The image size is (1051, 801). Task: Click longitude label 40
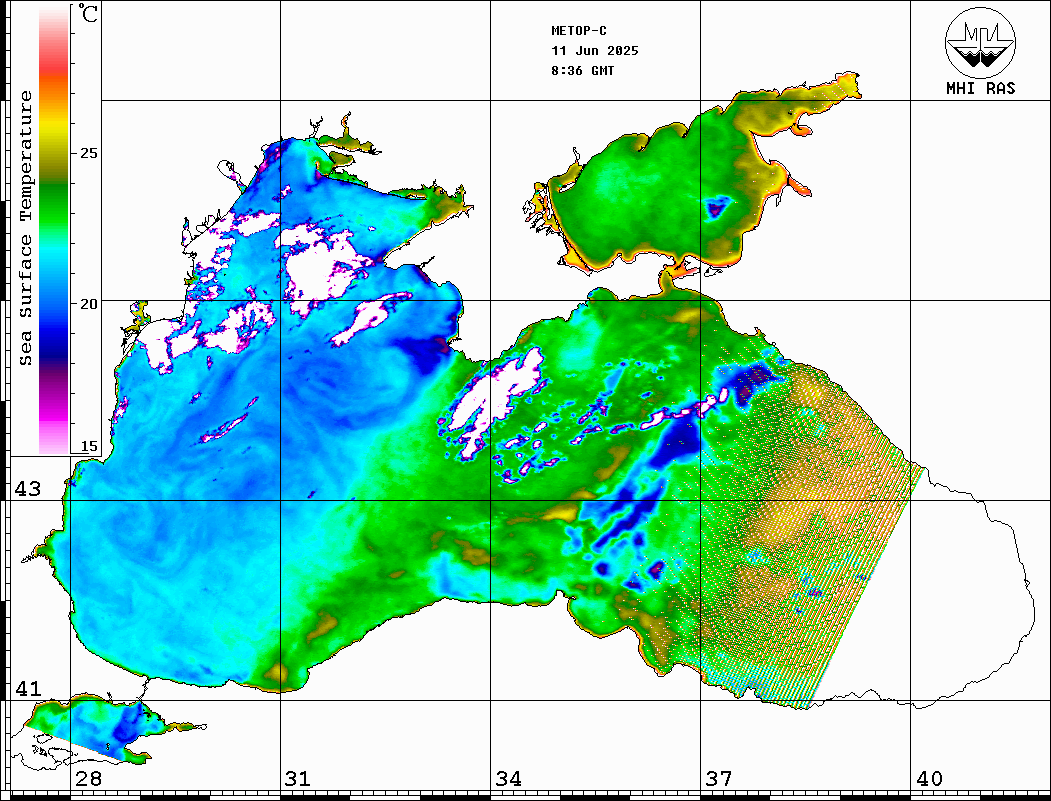pyautogui.click(x=929, y=779)
